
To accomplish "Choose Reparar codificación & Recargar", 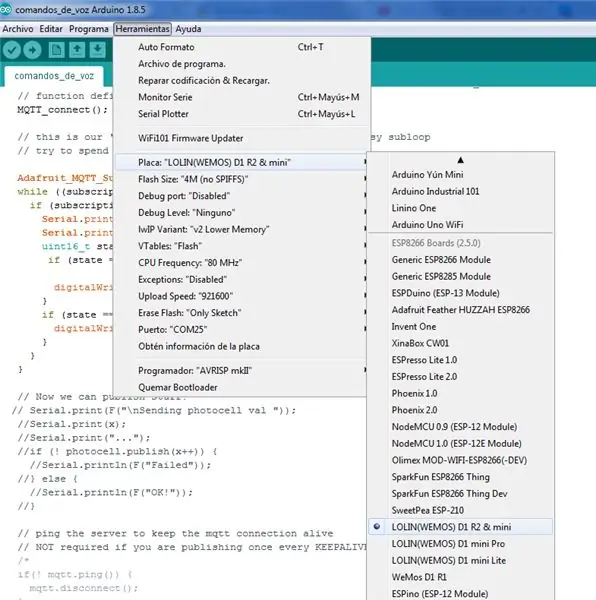I will tap(241, 81).
